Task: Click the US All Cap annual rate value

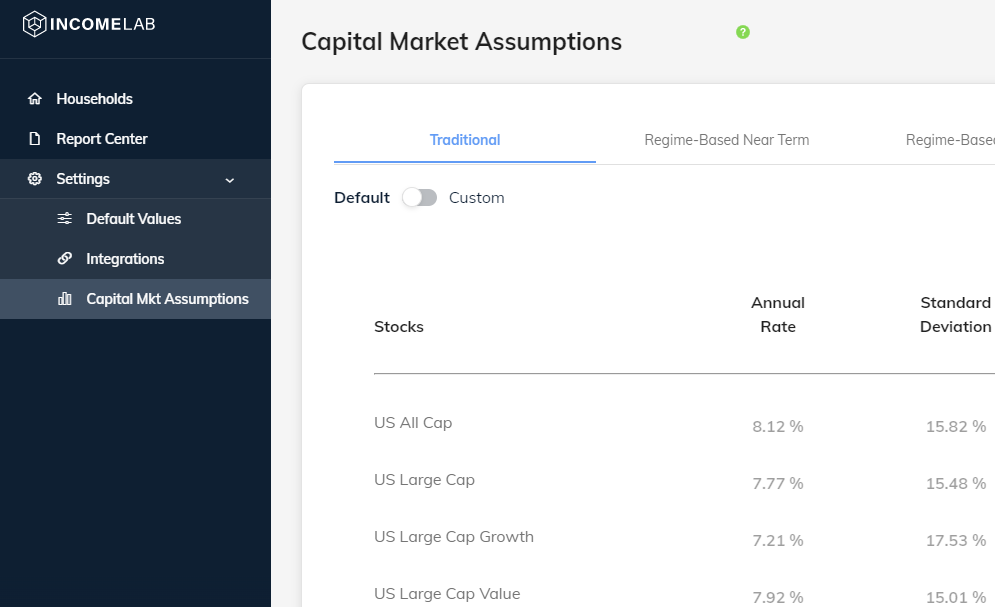Action: pyautogui.click(x=778, y=426)
